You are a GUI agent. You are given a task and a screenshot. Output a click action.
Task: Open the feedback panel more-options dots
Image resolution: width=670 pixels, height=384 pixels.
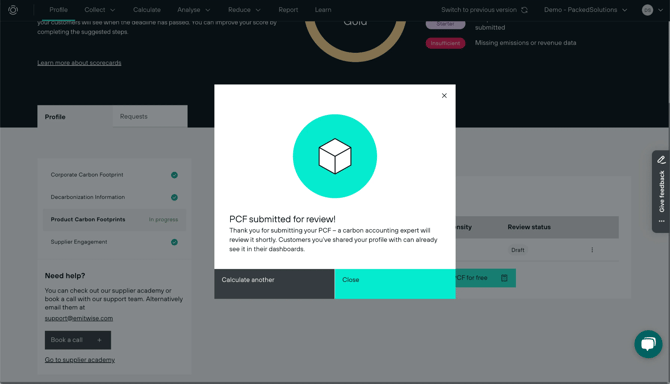(x=661, y=221)
